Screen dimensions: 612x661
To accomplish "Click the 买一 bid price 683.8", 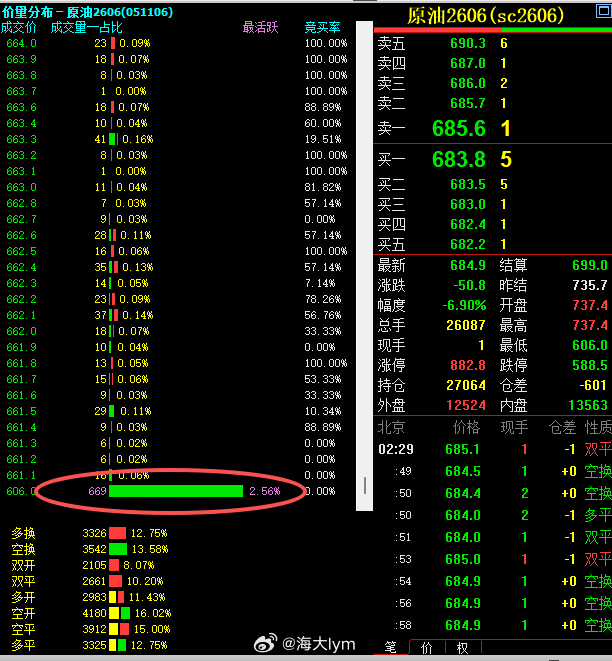I will 459,159.
